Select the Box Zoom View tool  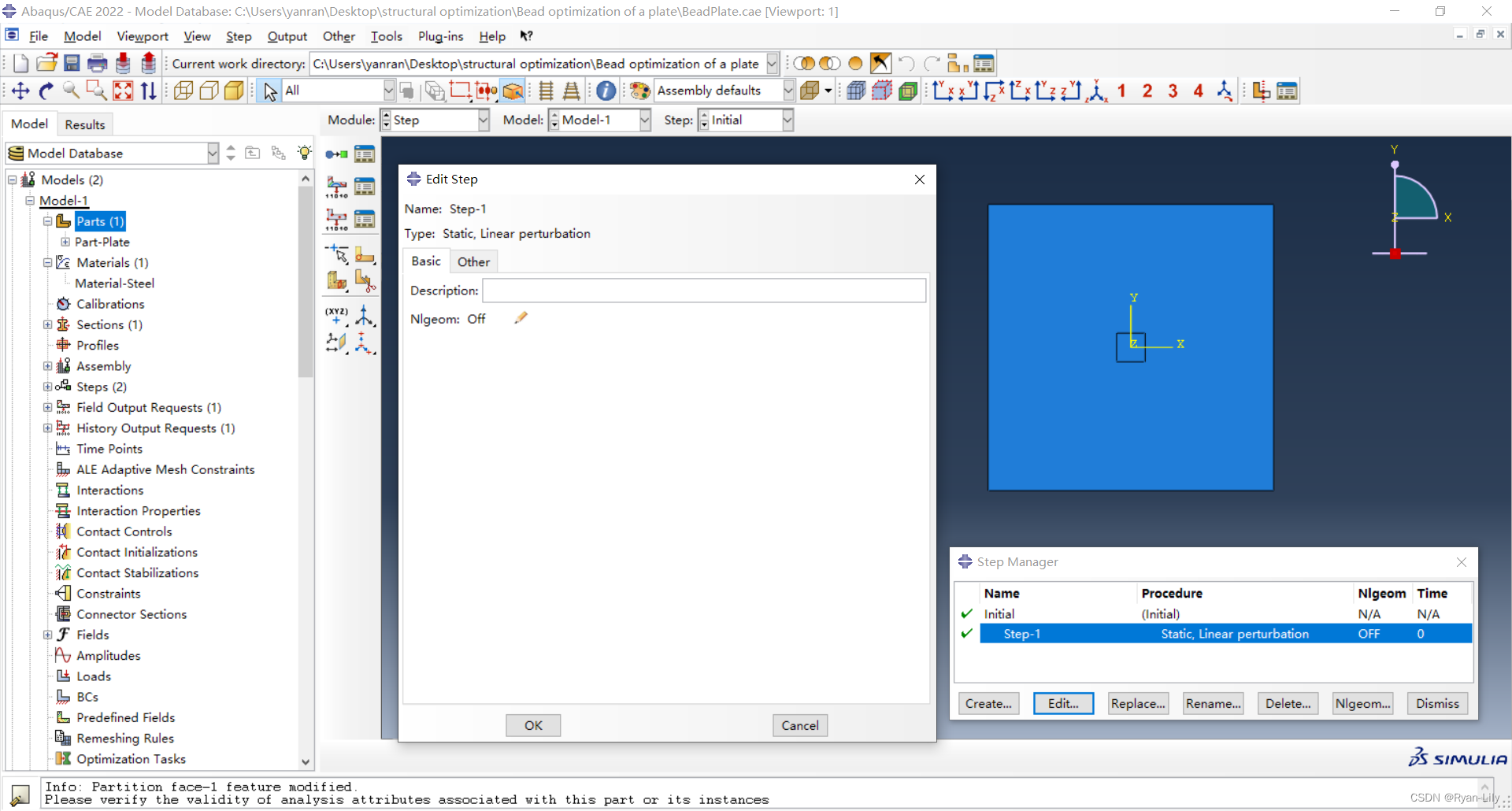[96, 91]
